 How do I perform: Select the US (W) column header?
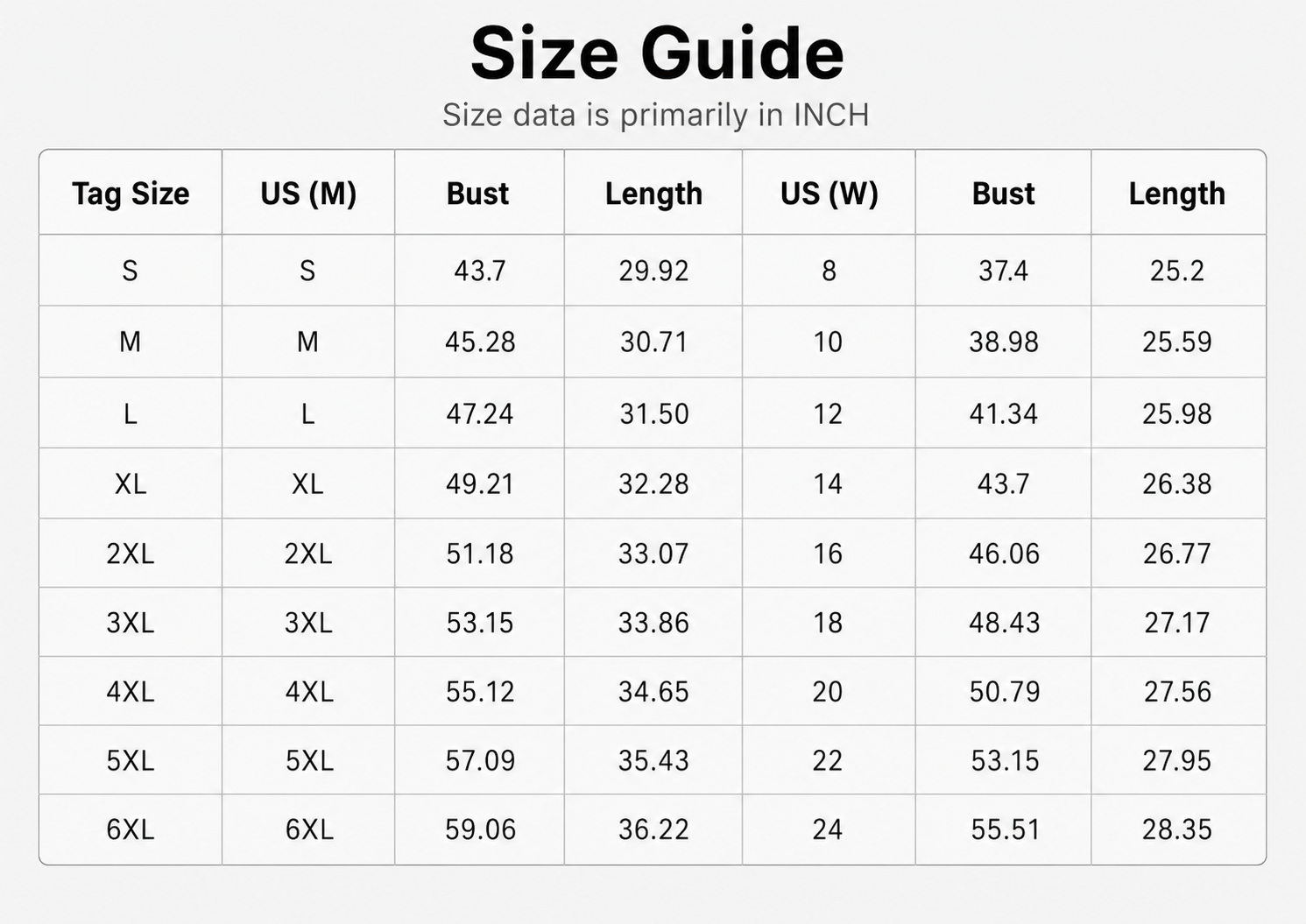click(x=829, y=194)
